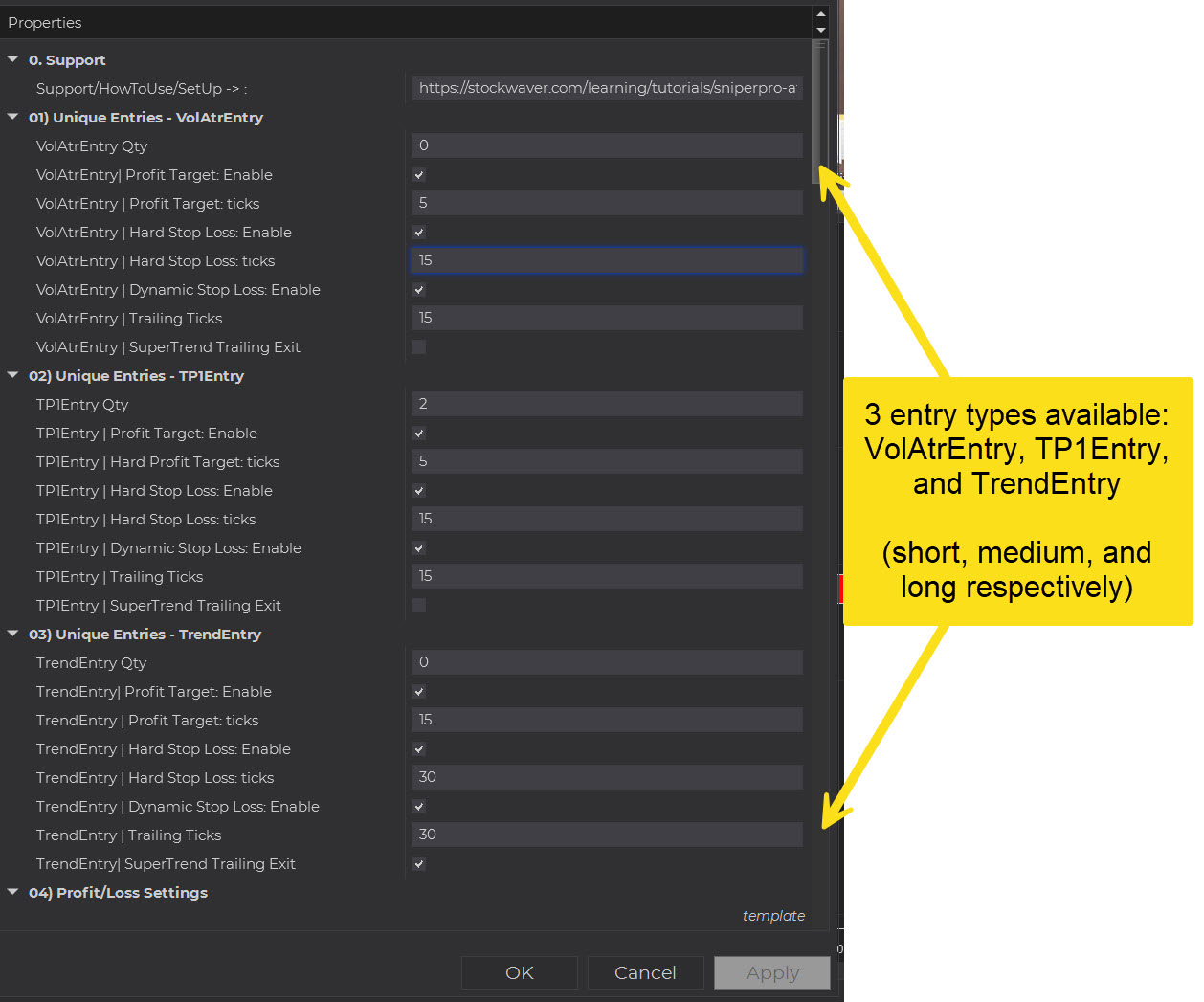Click the Properties panel scroll-down arrow
1204x1002 pixels.
pos(820,30)
